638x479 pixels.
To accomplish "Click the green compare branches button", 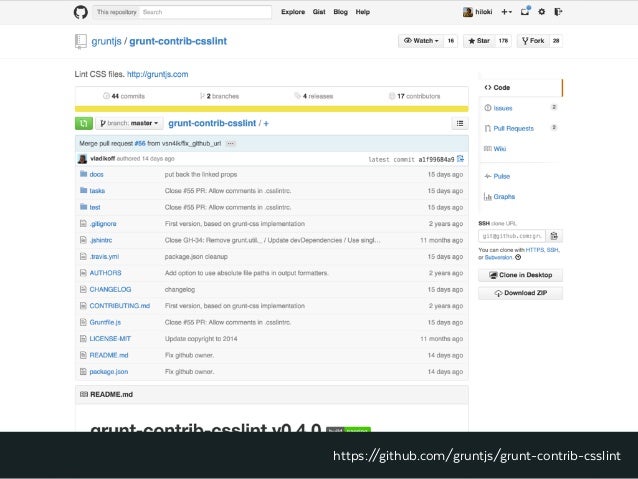I will 84,123.
